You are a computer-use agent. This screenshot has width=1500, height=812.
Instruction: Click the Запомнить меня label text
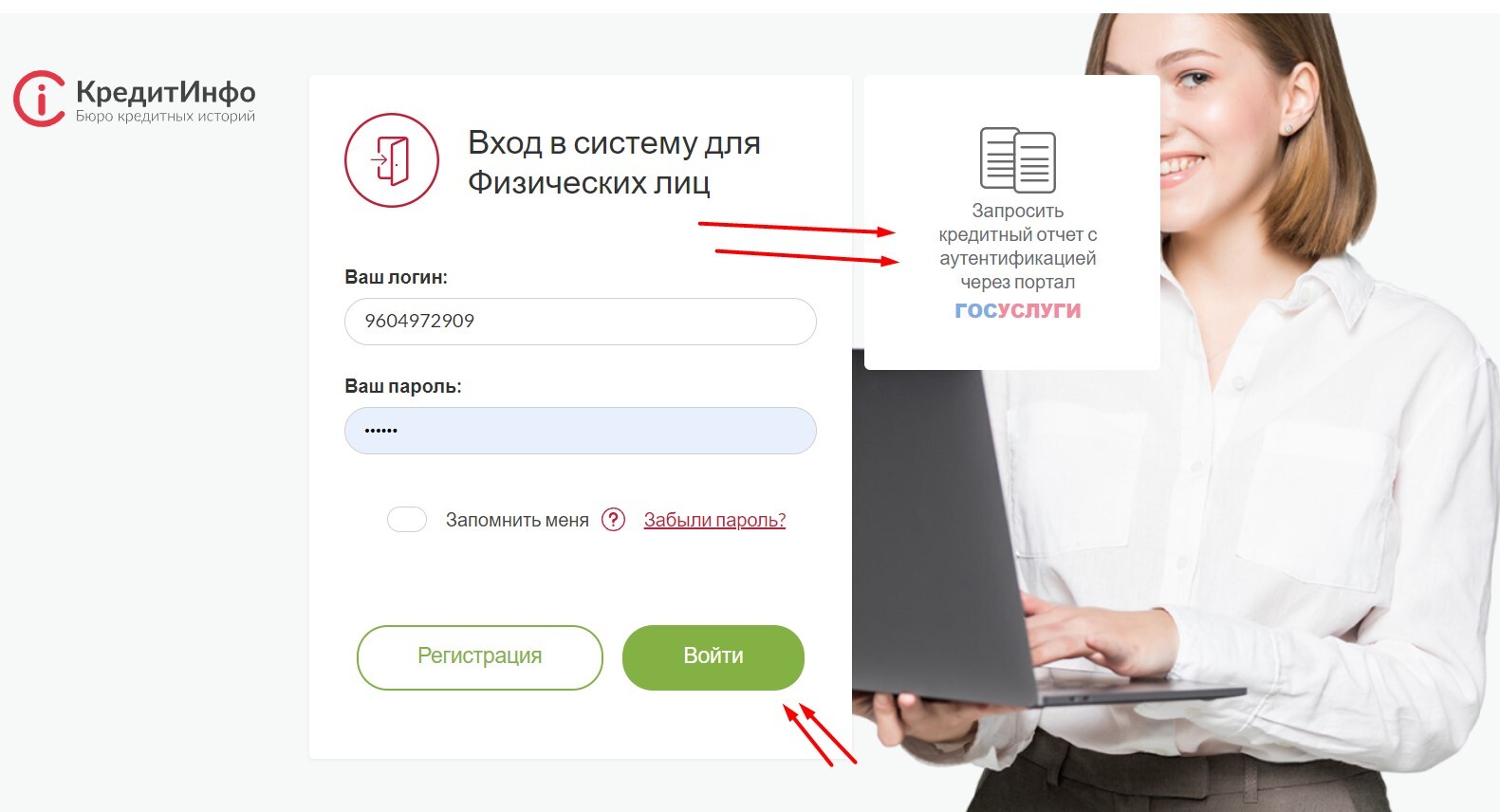pos(517,520)
